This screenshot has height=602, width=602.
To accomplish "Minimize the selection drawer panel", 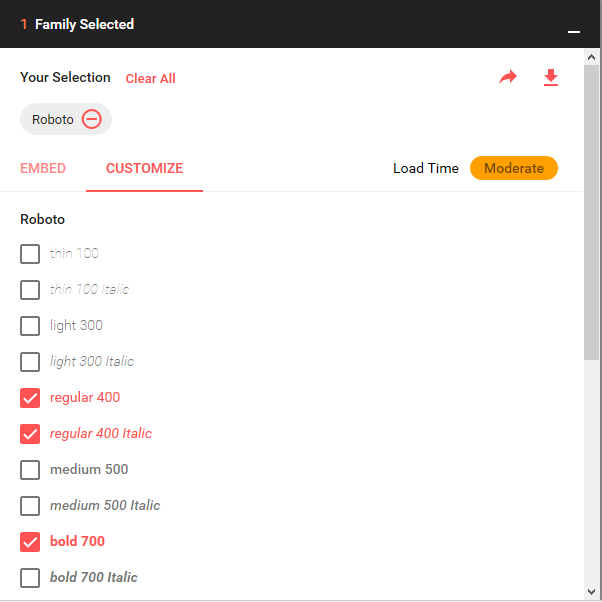I will (574, 32).
